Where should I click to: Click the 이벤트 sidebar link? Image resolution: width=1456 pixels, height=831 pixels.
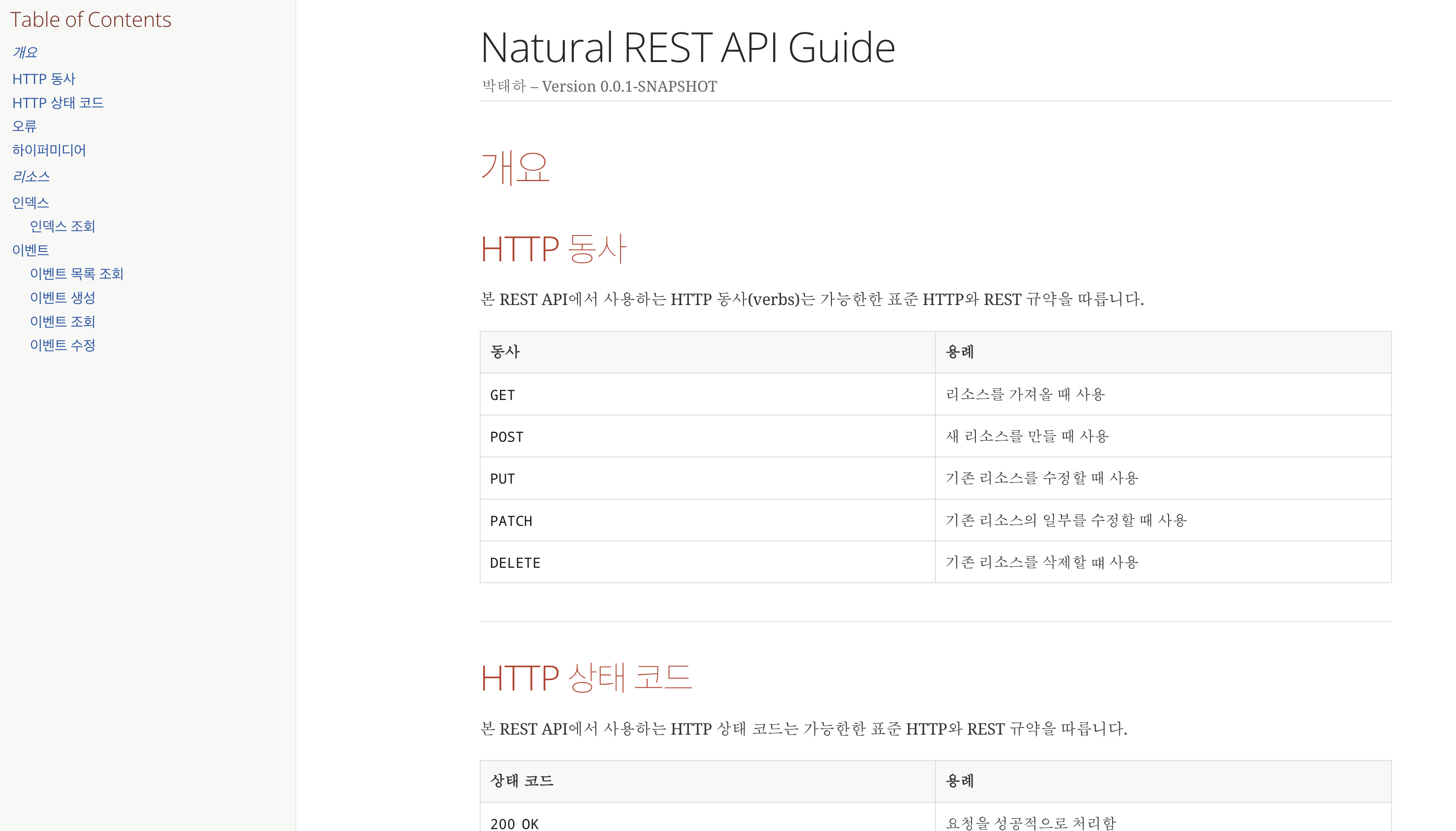pos(30,250)
